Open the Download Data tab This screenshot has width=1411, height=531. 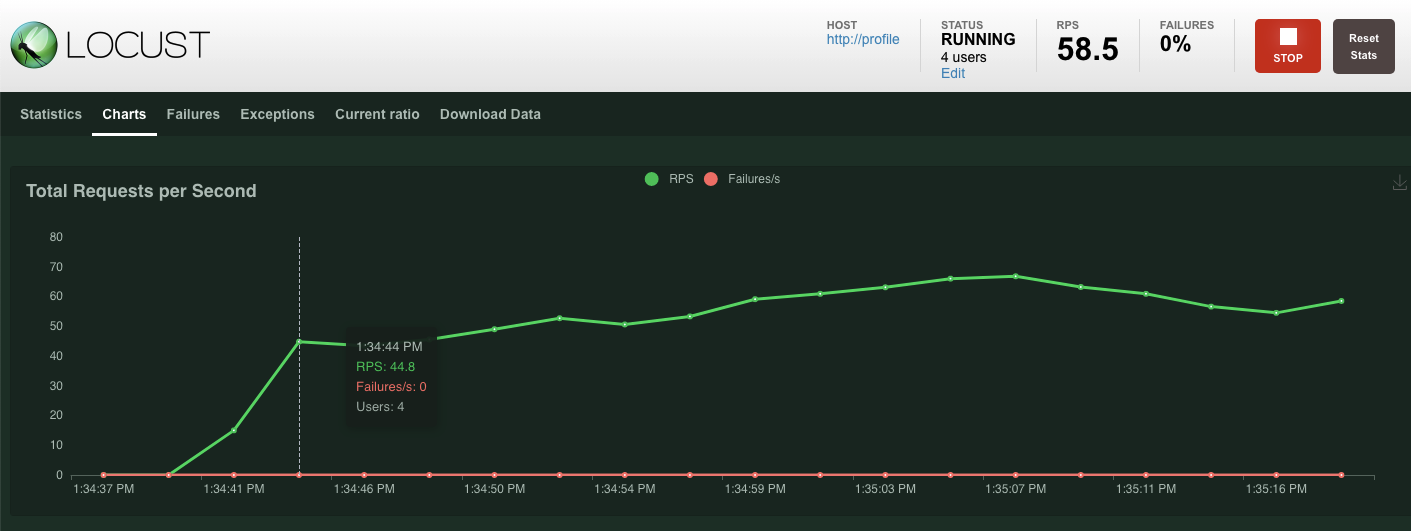(x=490, y=114)
